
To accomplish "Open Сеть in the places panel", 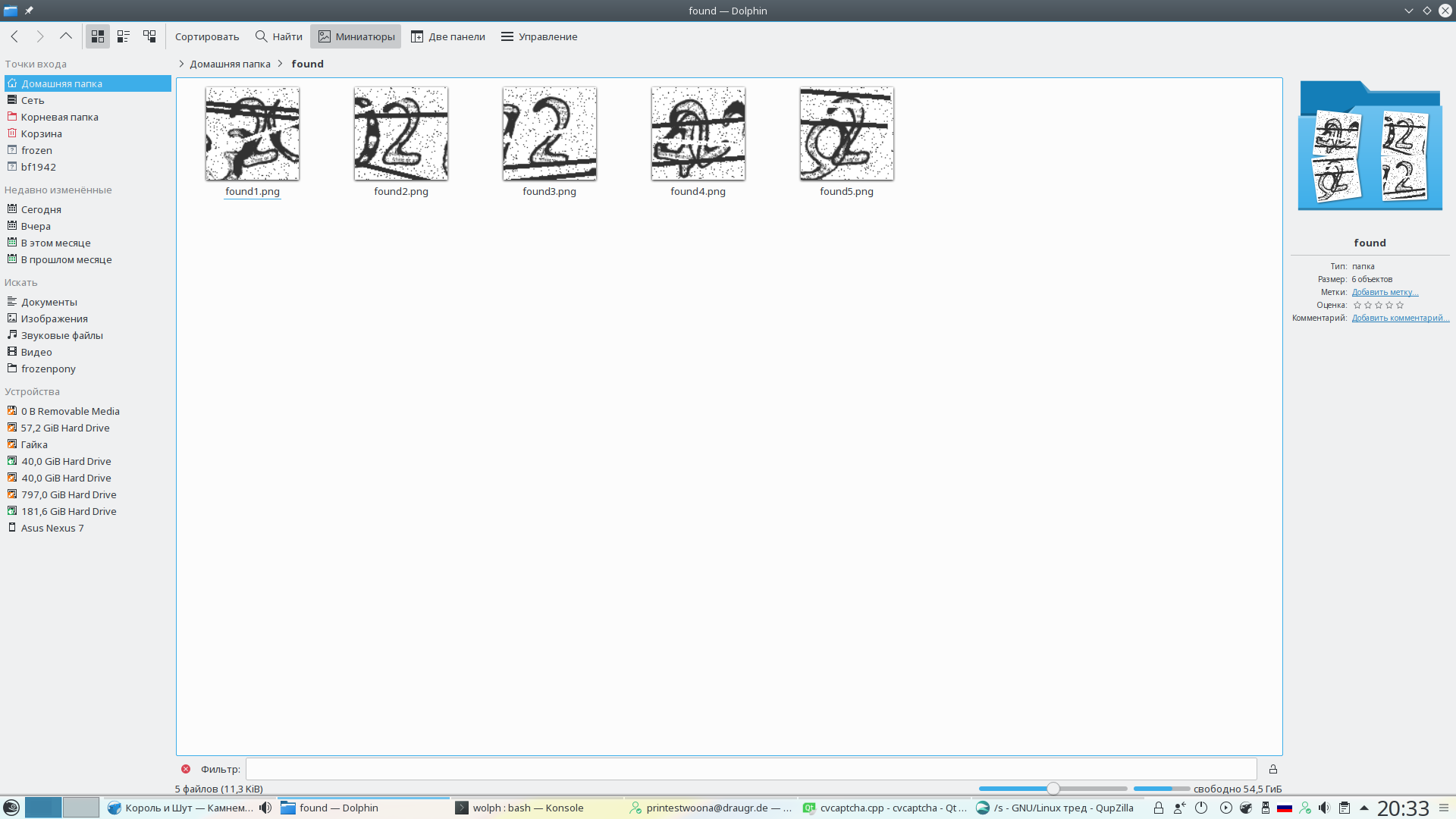I will pos(88,100).
